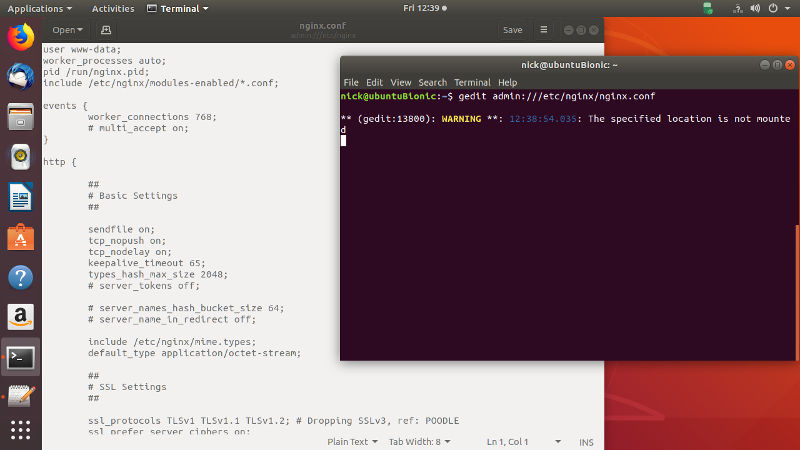Create a new document tab in gedit
This screenshot has width=800, height=450.
click(x=106, y=30)
